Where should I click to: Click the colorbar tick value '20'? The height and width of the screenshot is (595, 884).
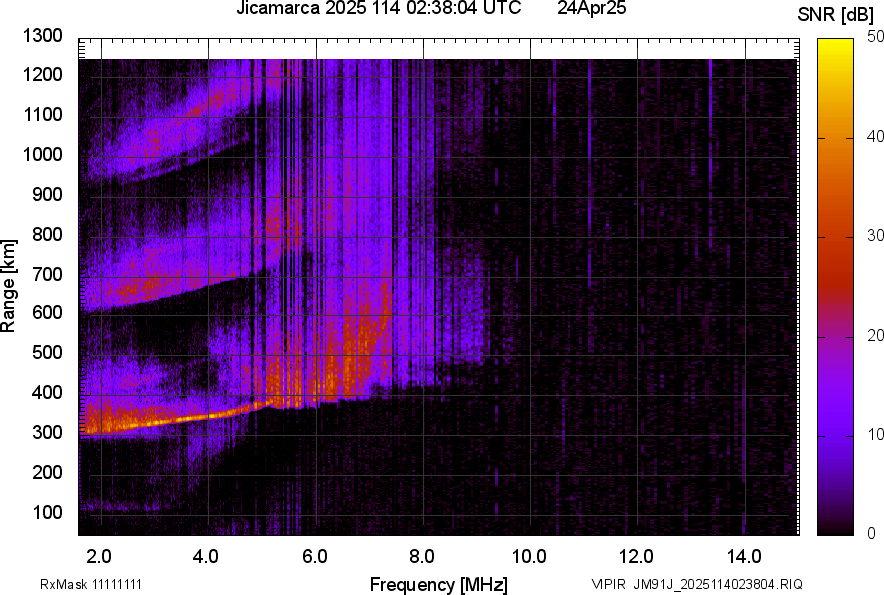tap(876, 335)
